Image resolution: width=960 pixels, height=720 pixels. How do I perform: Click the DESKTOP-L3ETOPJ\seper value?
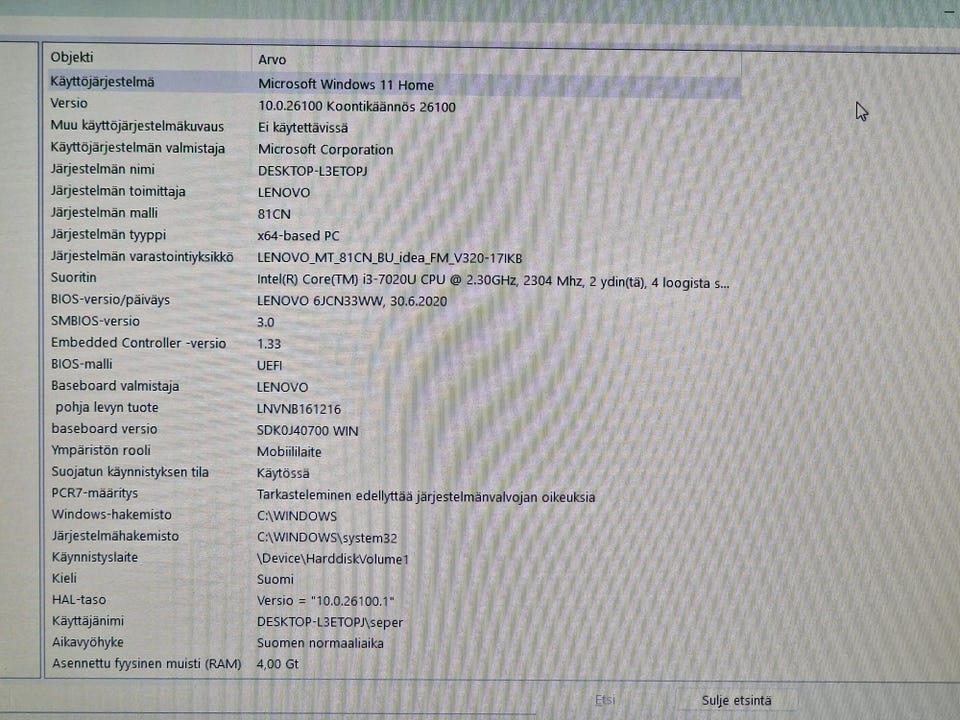[x=330, y=622]
